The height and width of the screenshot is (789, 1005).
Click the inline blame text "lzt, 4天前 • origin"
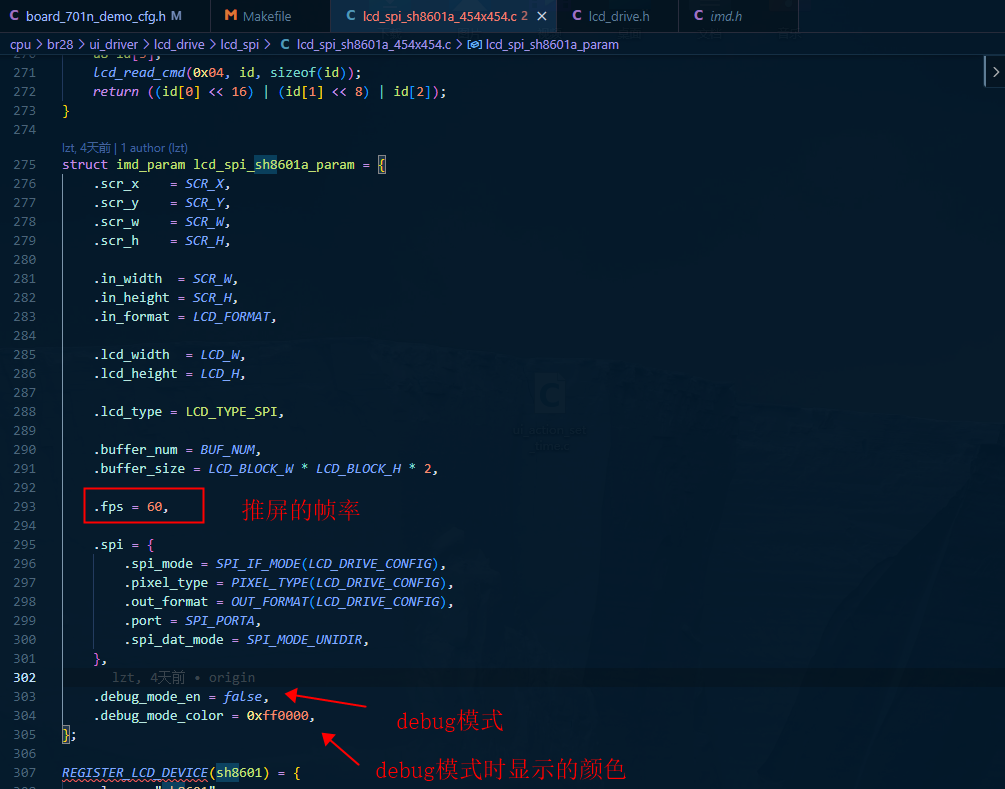click(x=183, y=677)
